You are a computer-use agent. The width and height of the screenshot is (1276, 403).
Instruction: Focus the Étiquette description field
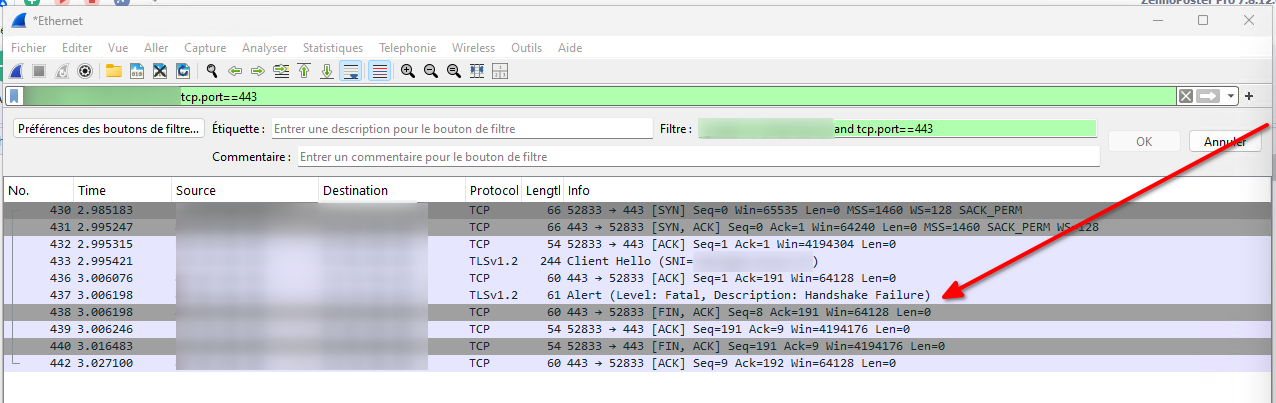[461, 129]
